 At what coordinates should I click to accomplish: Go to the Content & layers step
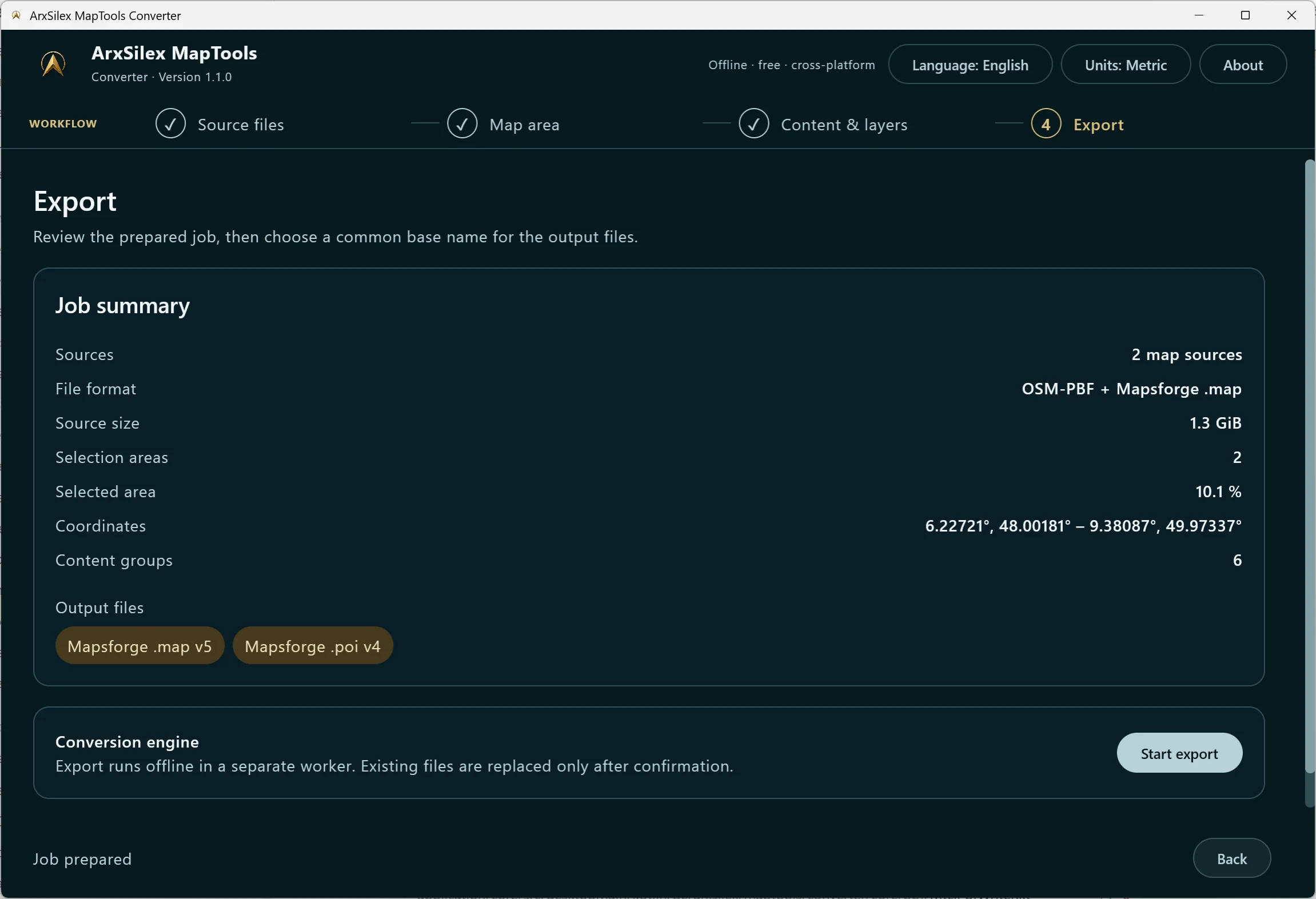pos(844,125)
